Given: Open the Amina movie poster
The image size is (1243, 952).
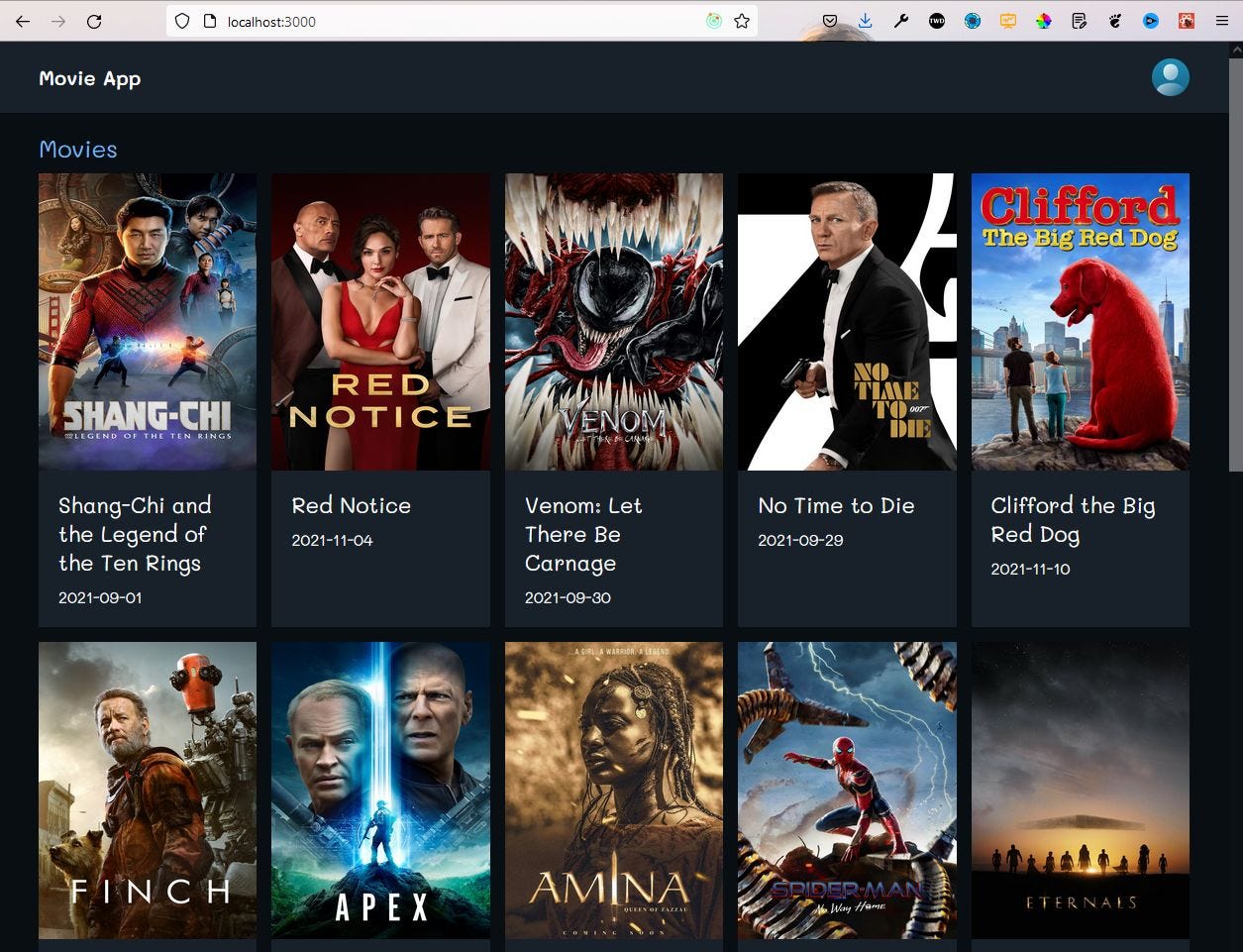Looking at the screenshot, I should 614,791.
